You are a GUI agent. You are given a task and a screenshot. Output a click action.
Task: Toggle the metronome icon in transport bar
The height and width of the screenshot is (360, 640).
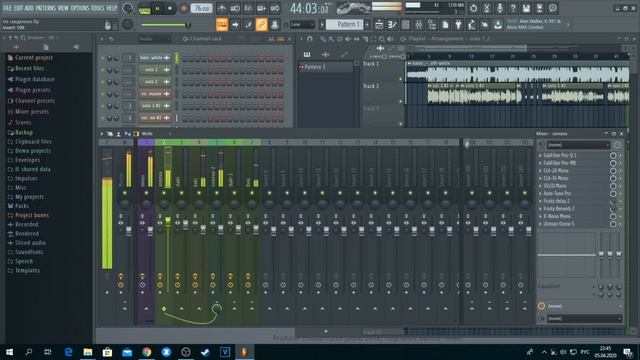(x=222, y=8)
